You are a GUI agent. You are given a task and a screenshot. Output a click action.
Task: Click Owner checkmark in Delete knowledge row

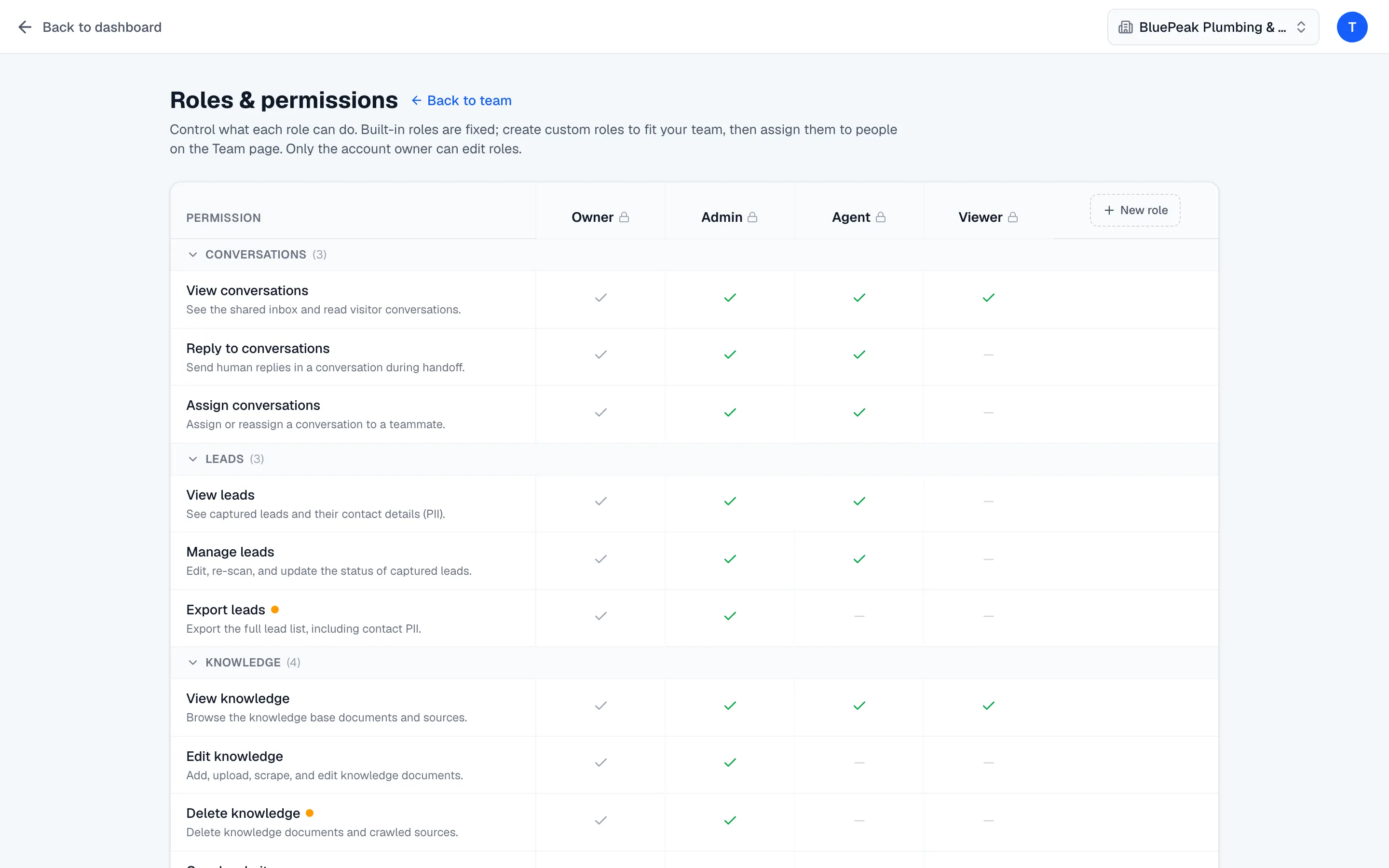click(x=600, y=820)
